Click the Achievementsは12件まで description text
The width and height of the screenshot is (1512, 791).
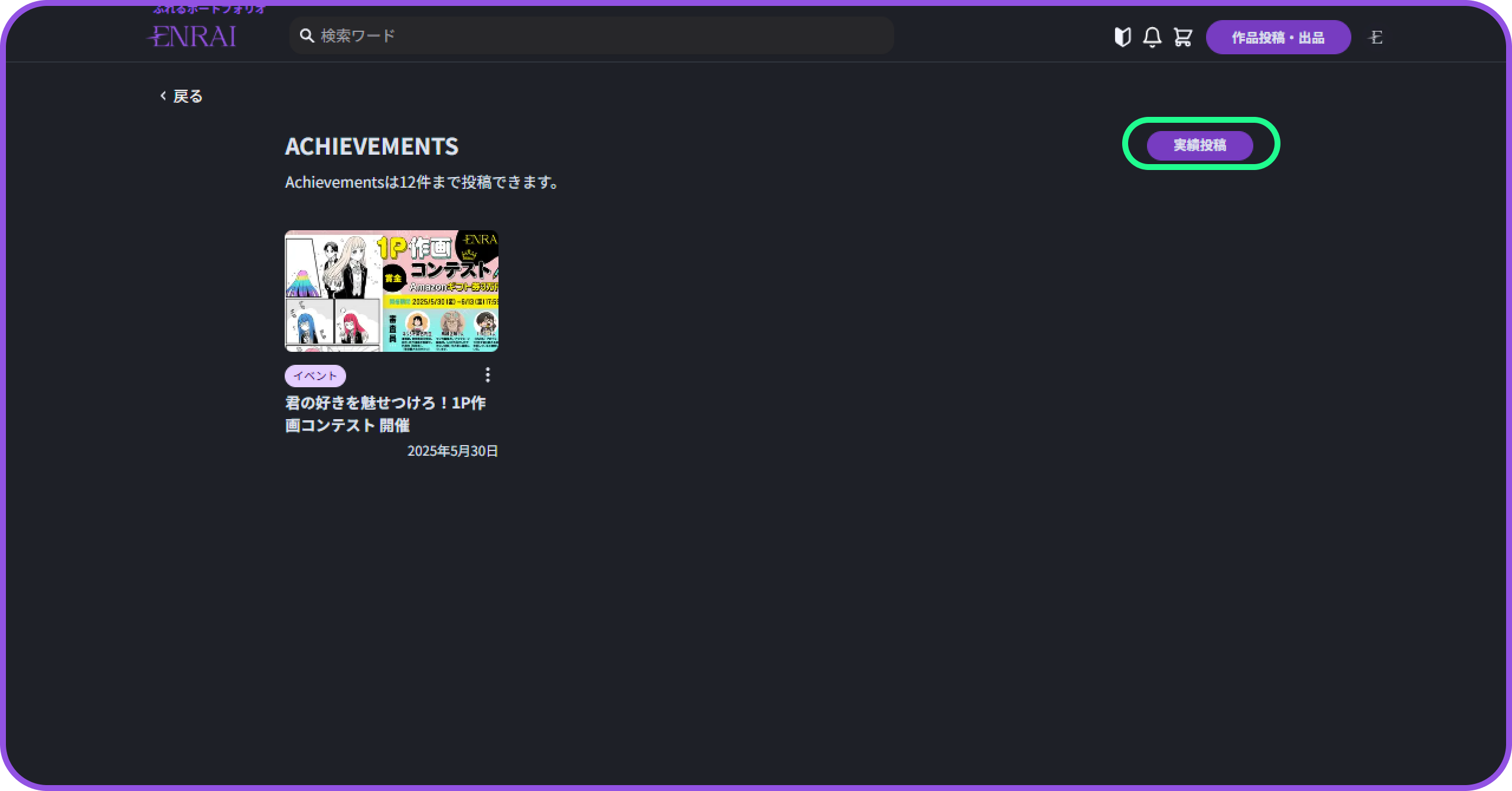pos(422,182)
